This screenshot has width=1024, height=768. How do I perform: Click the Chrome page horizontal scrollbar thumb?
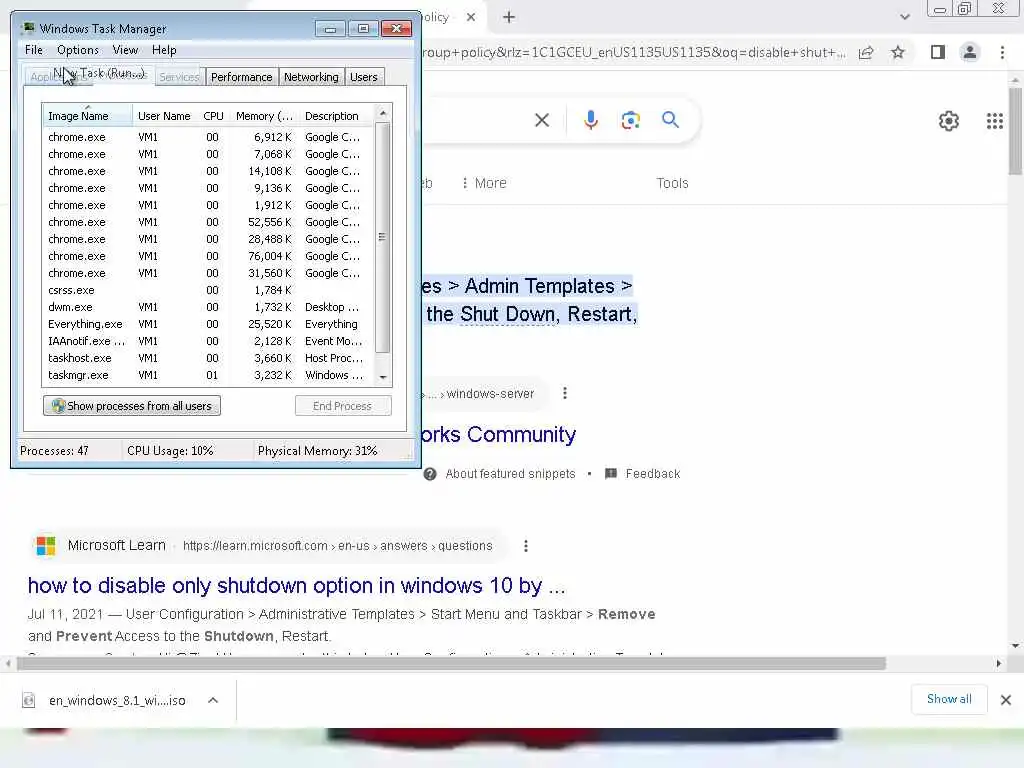[x=451, y=664]
